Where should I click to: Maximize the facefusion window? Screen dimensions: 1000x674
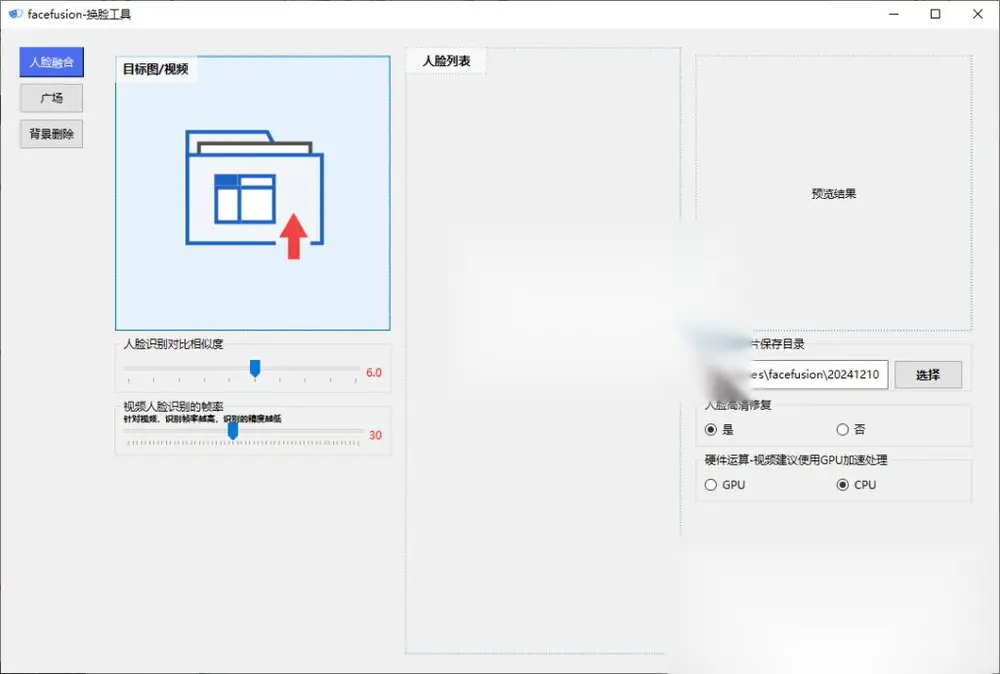[x=935, y=14]
